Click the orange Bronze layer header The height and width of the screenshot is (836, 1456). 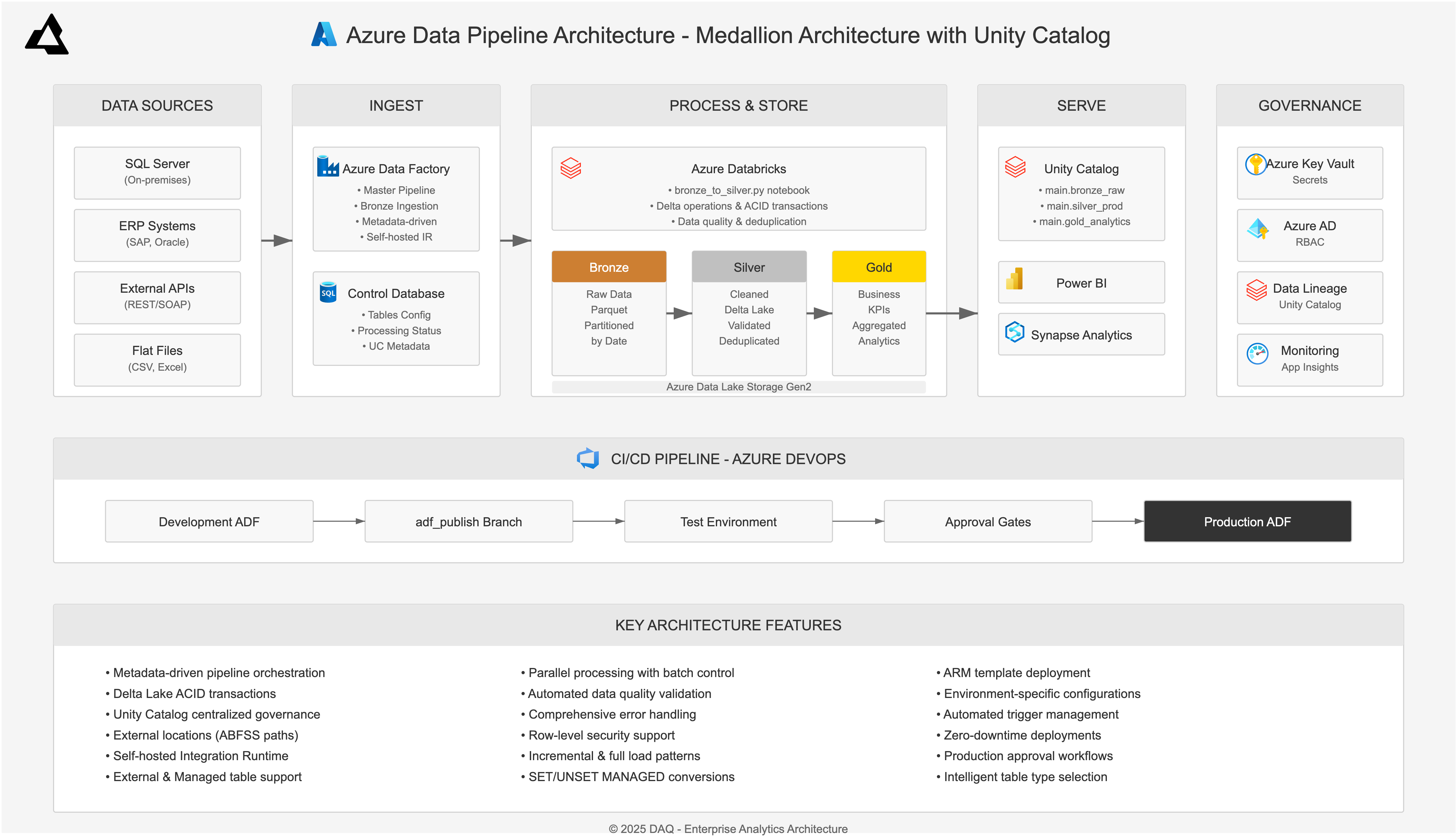pos(608,267)
